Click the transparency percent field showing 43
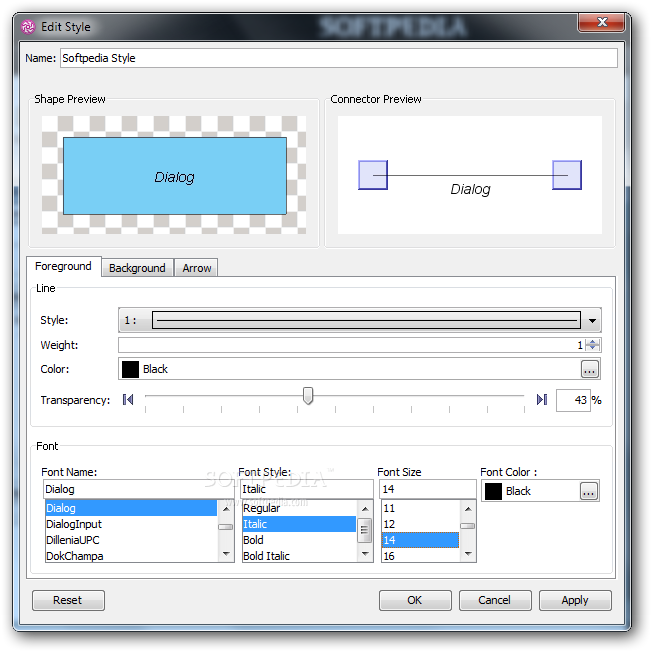Viewport: 652px width, 652px height. click(573, 400)
